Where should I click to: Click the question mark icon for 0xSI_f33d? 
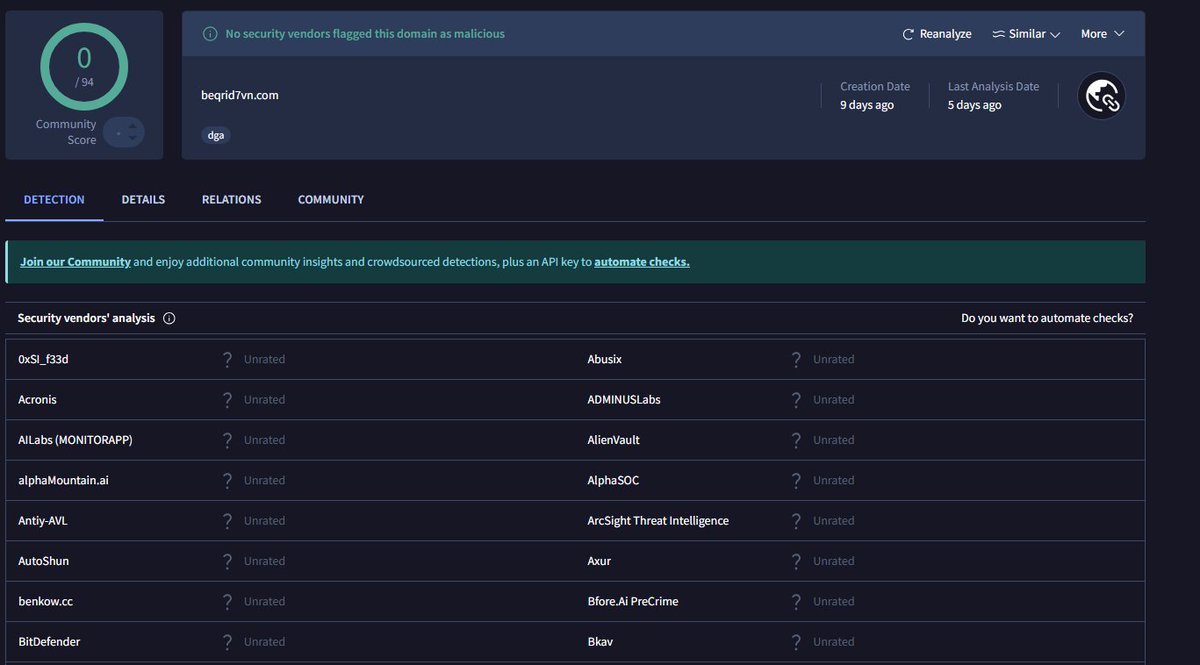(x=228, y=359)
